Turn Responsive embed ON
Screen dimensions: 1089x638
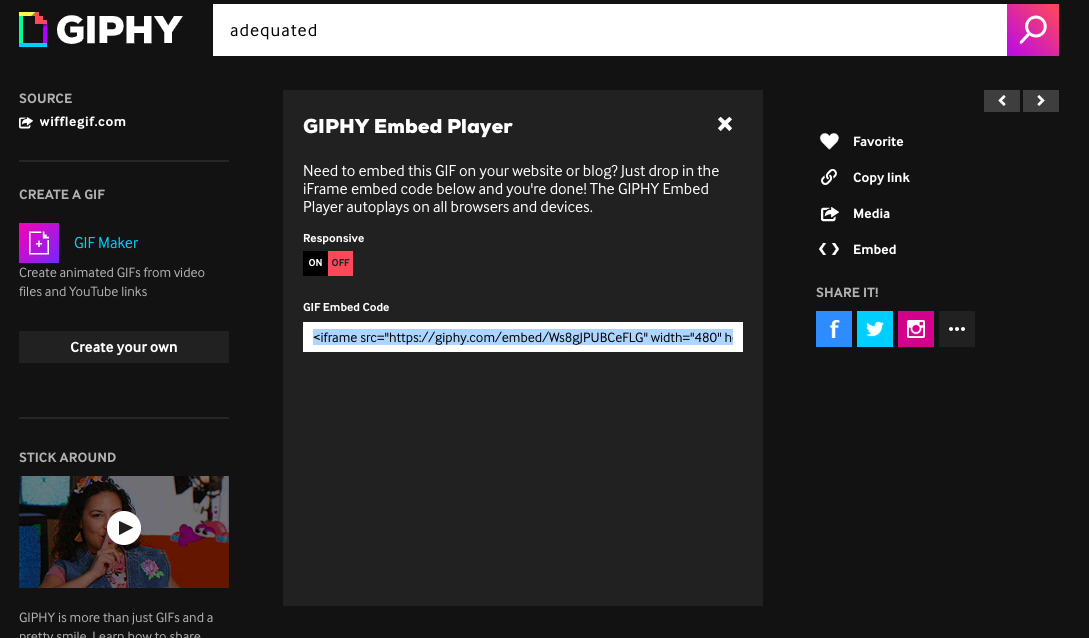(315, 263)
